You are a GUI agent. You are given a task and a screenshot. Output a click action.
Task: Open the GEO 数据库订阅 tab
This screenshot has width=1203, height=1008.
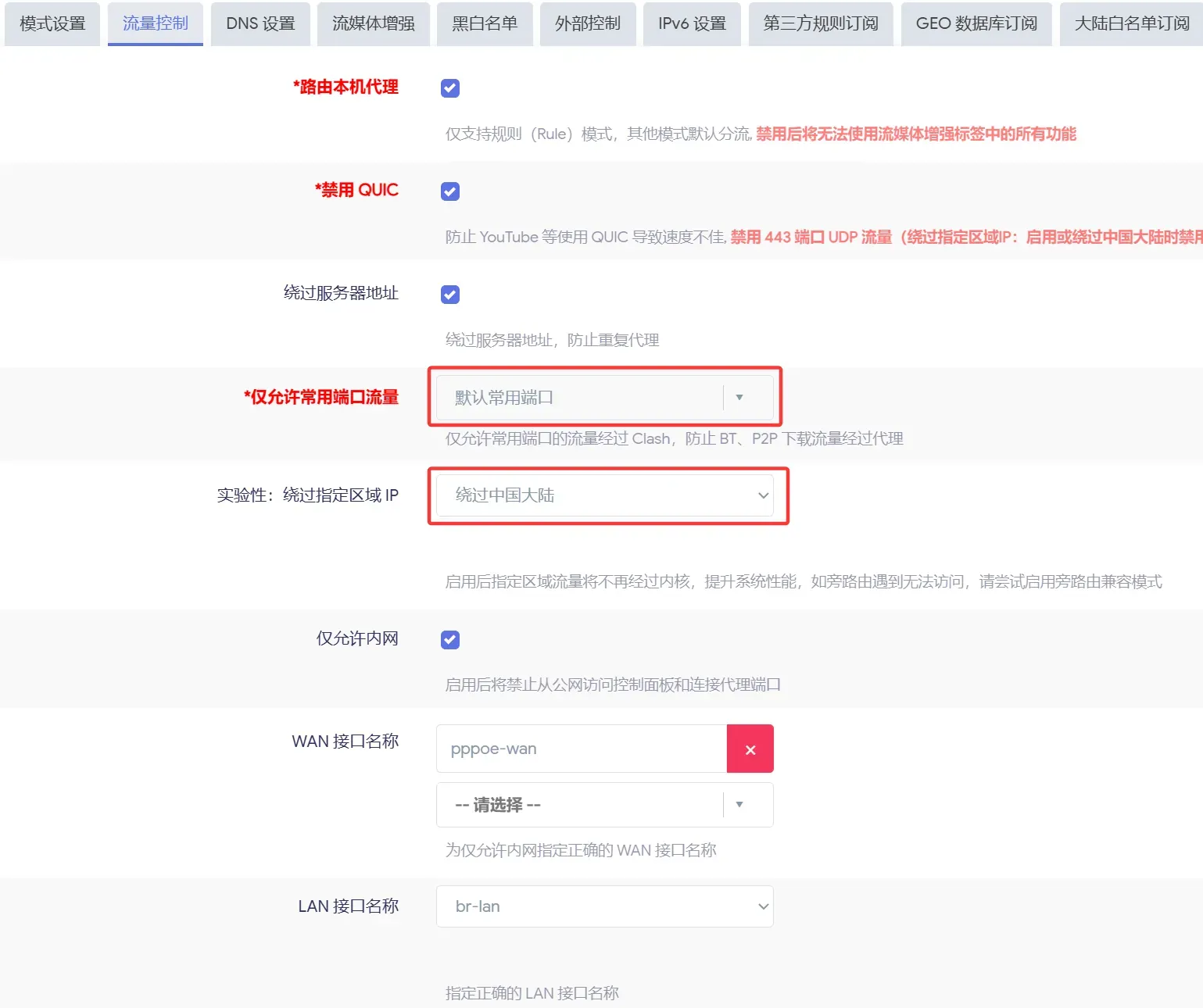(976, 23)
